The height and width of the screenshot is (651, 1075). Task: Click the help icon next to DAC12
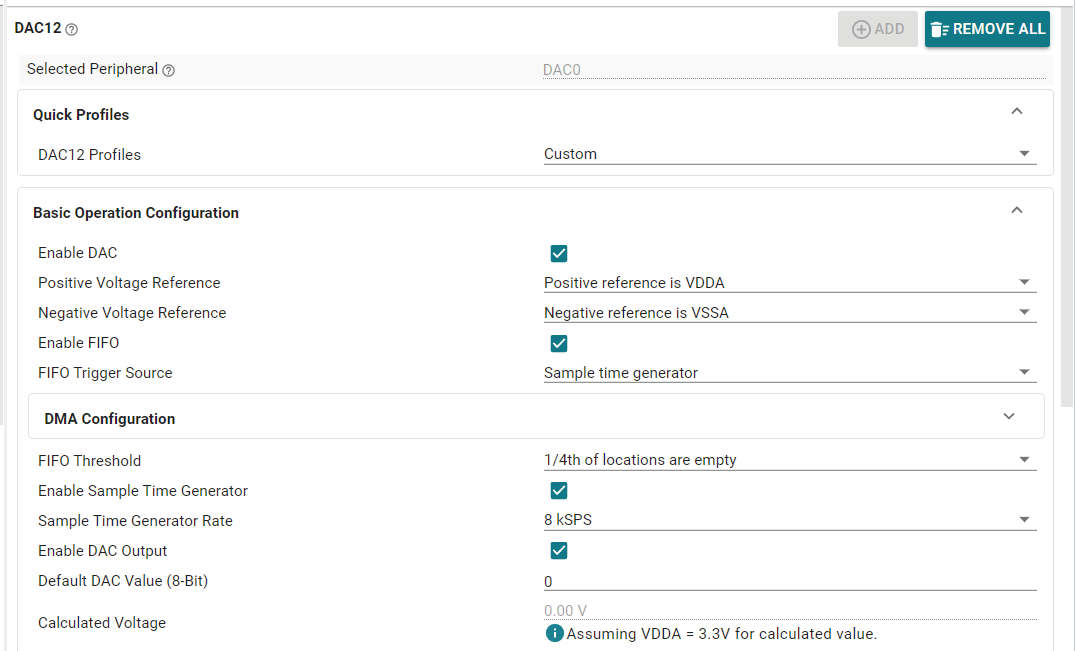[71, 30]
